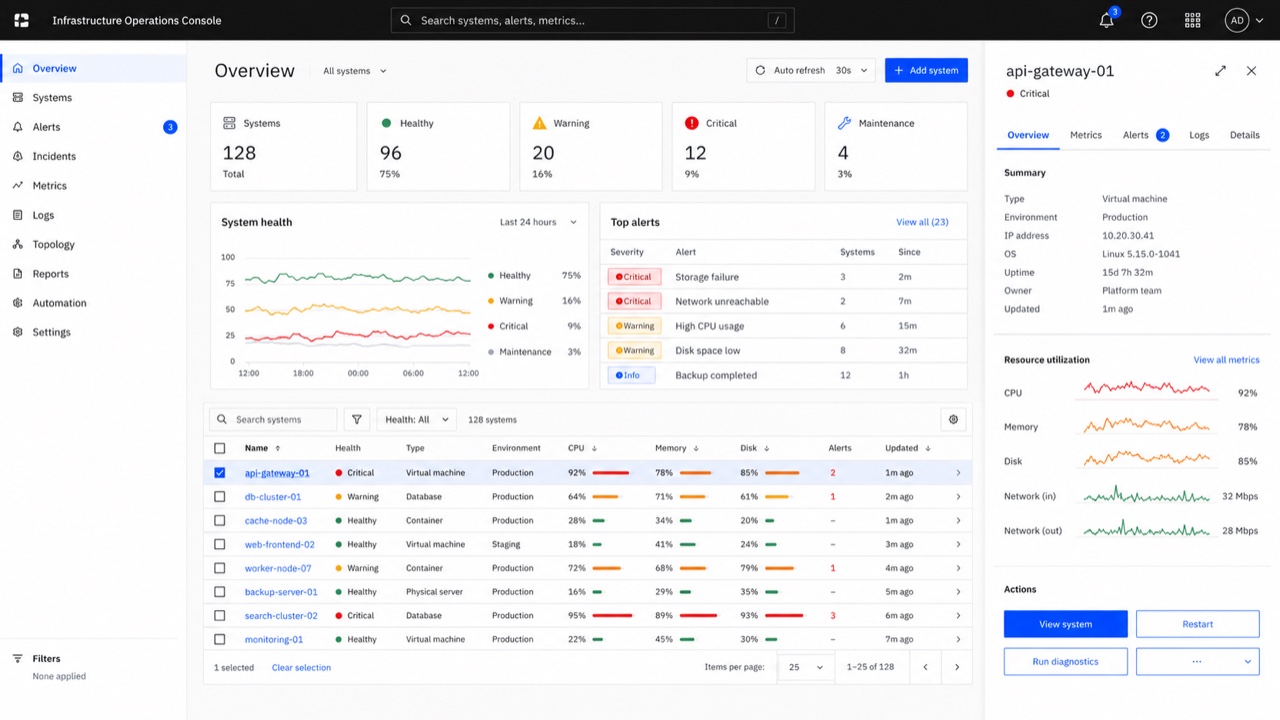Expand the api-gateway-01 detail panel
The image size is (1280, 720).
point(1220,71)
